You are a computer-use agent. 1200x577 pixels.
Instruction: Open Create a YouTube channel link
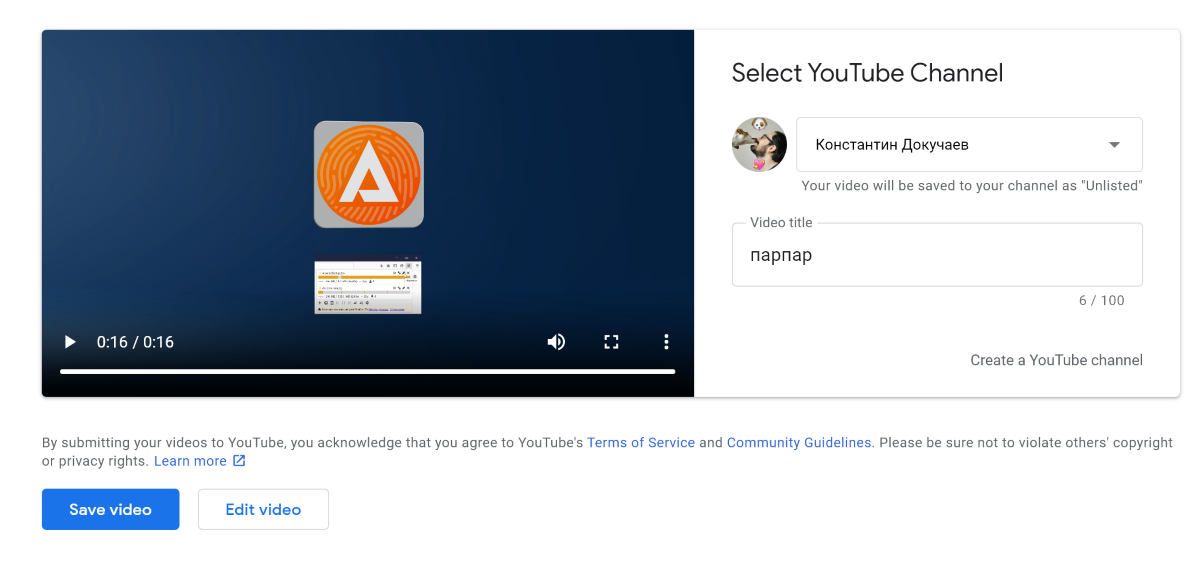(1056, 360)
